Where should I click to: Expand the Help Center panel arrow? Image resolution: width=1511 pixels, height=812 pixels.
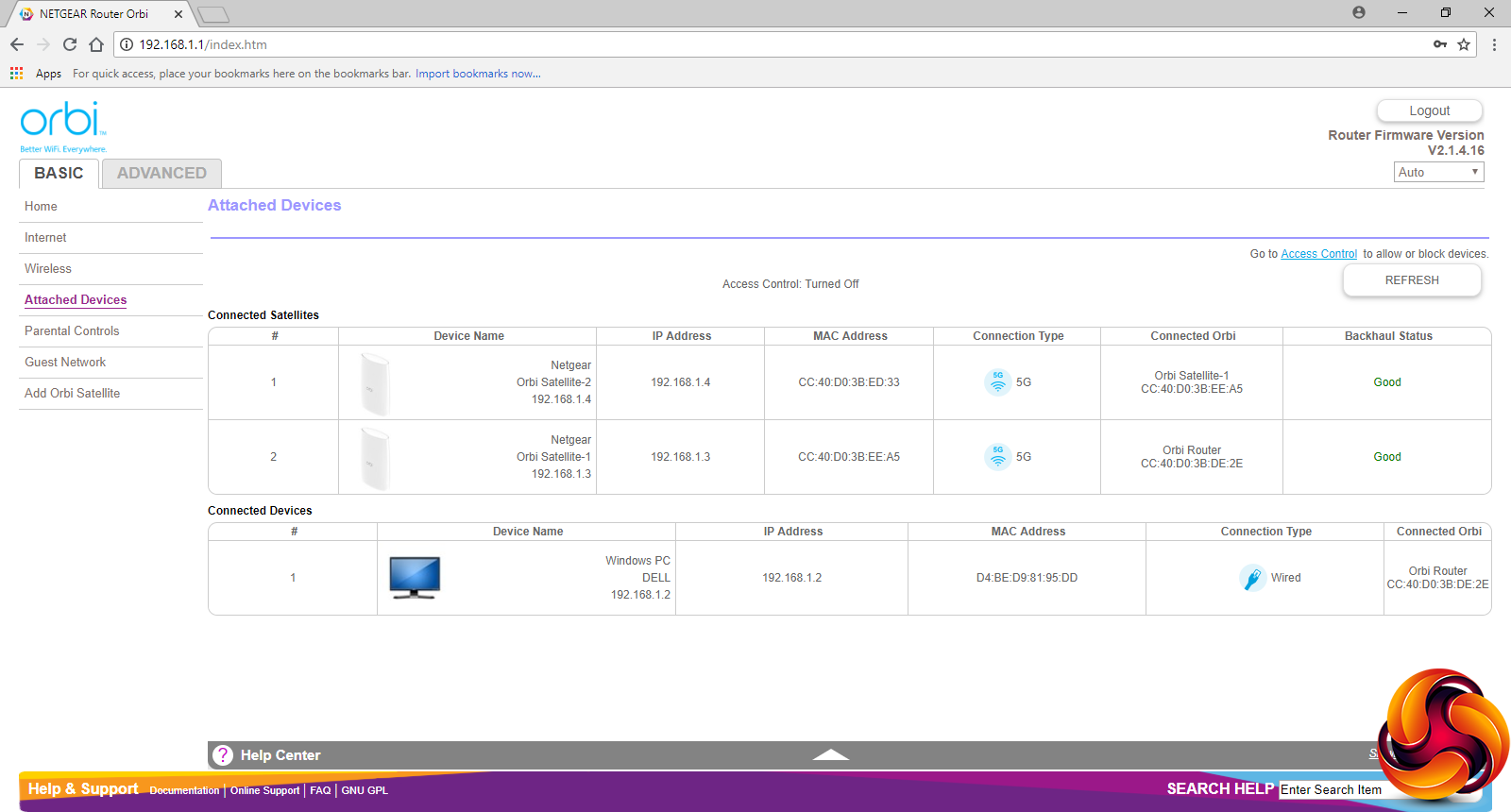click(830, 754)
